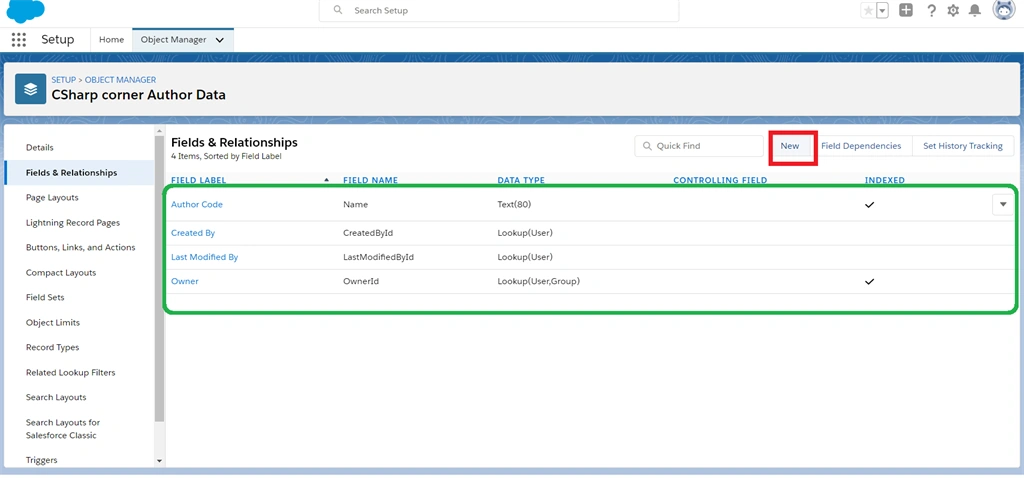Open Search Layouts for Salesforce Classic
The image size is (1024, 478).
[63, 429]
